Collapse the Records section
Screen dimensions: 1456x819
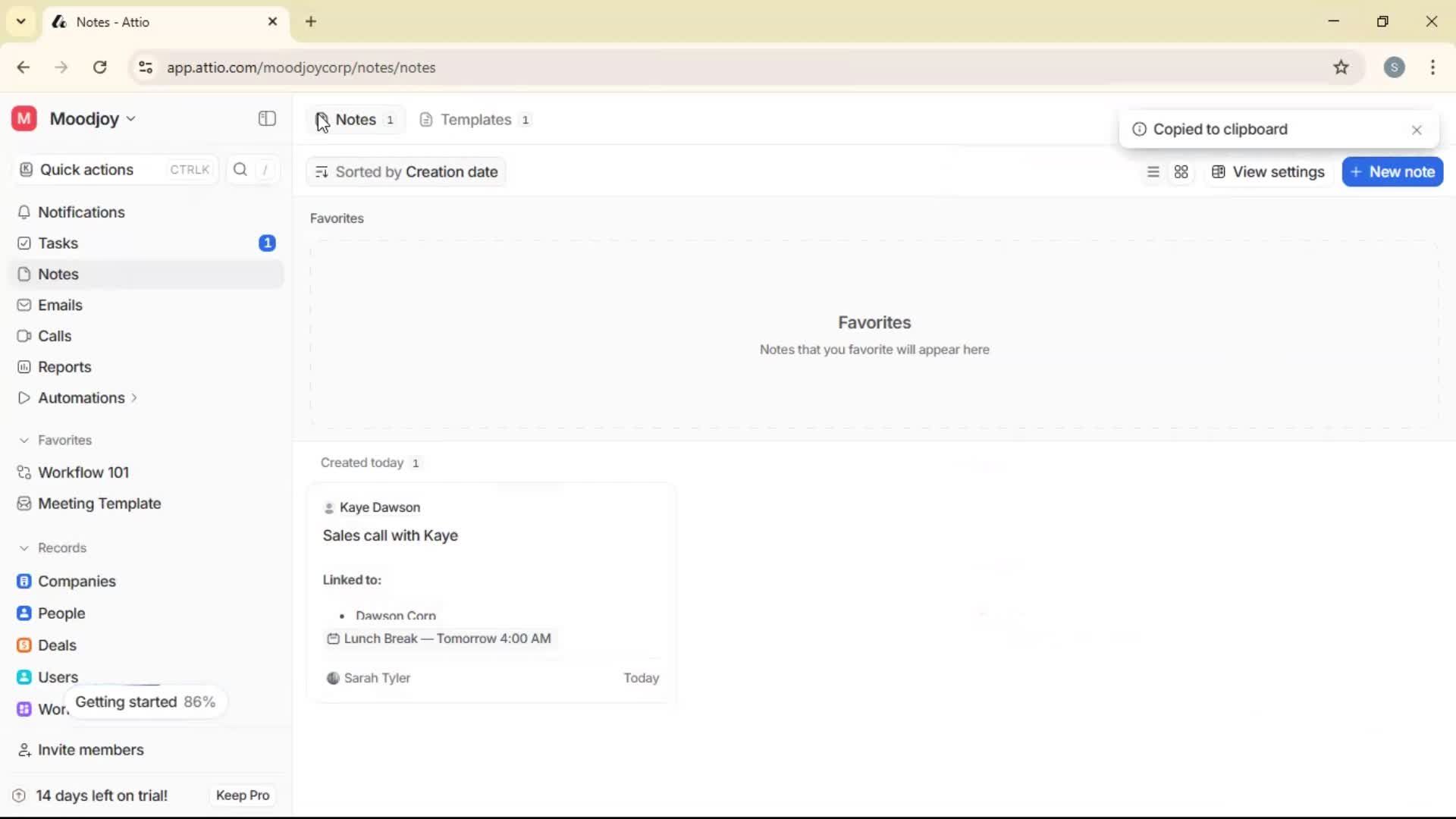[25, 548]
